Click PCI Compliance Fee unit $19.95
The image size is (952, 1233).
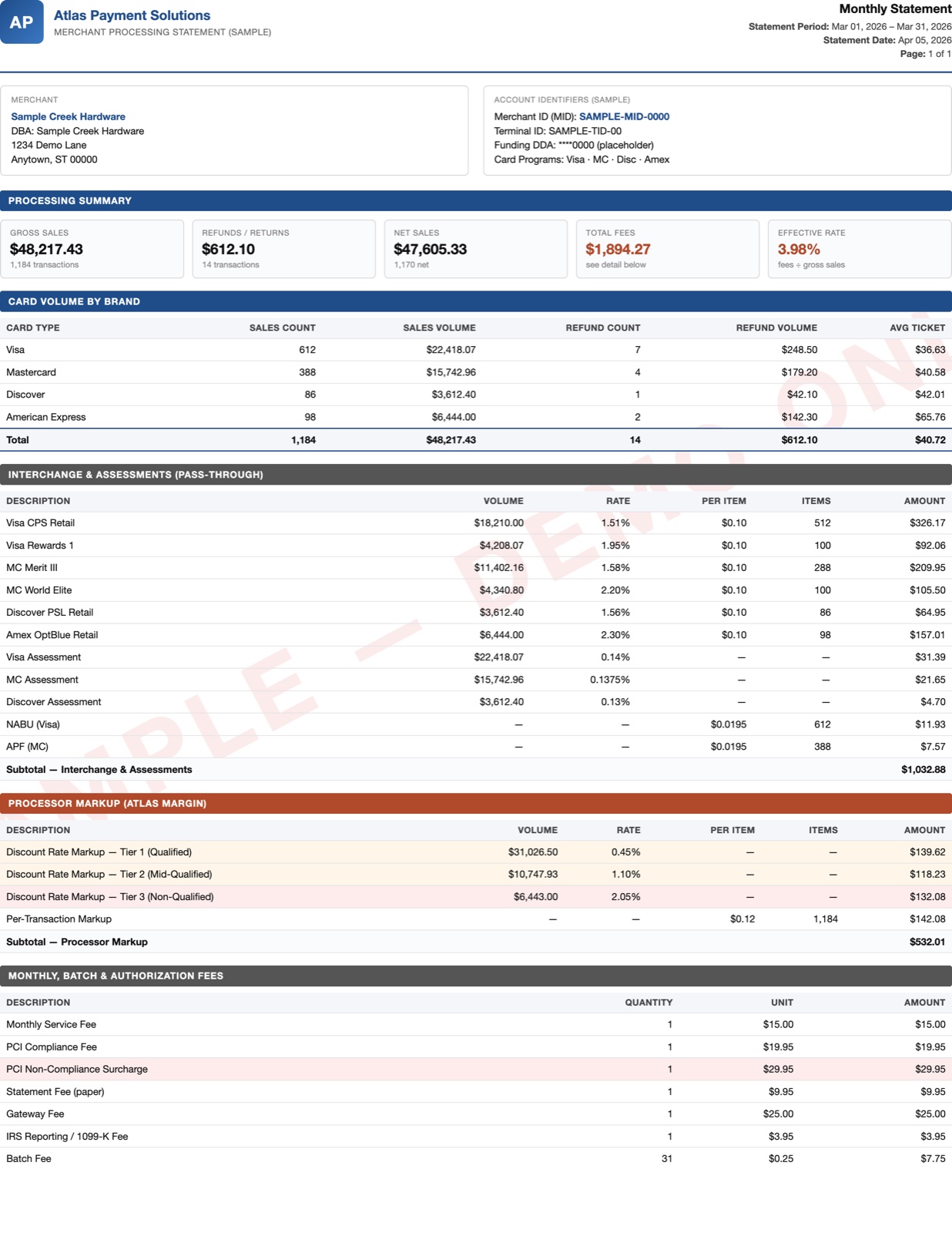click(x=778, y=1047)
